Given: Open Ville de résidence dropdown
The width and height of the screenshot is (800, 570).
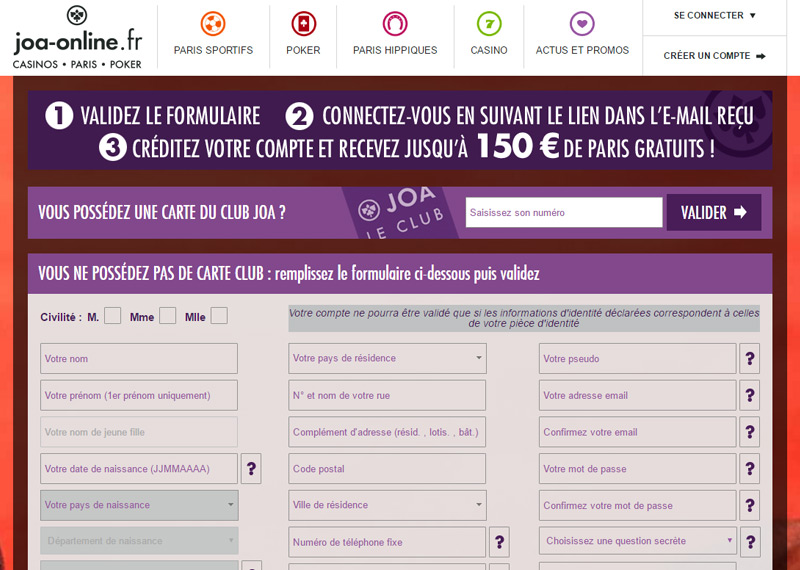Looking at the screenshot, I should point(387,505).
